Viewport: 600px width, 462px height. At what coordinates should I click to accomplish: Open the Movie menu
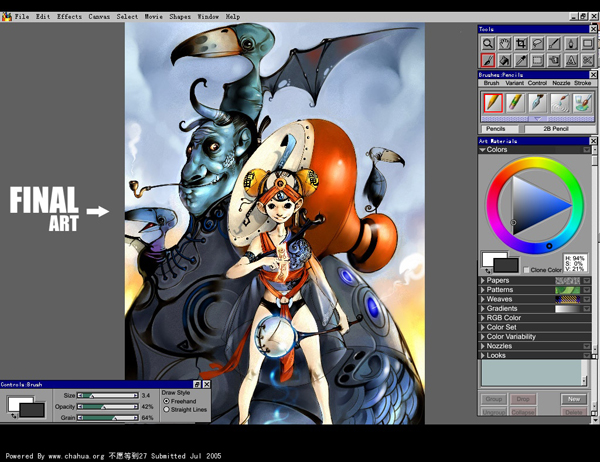click(x=153, y=16)
